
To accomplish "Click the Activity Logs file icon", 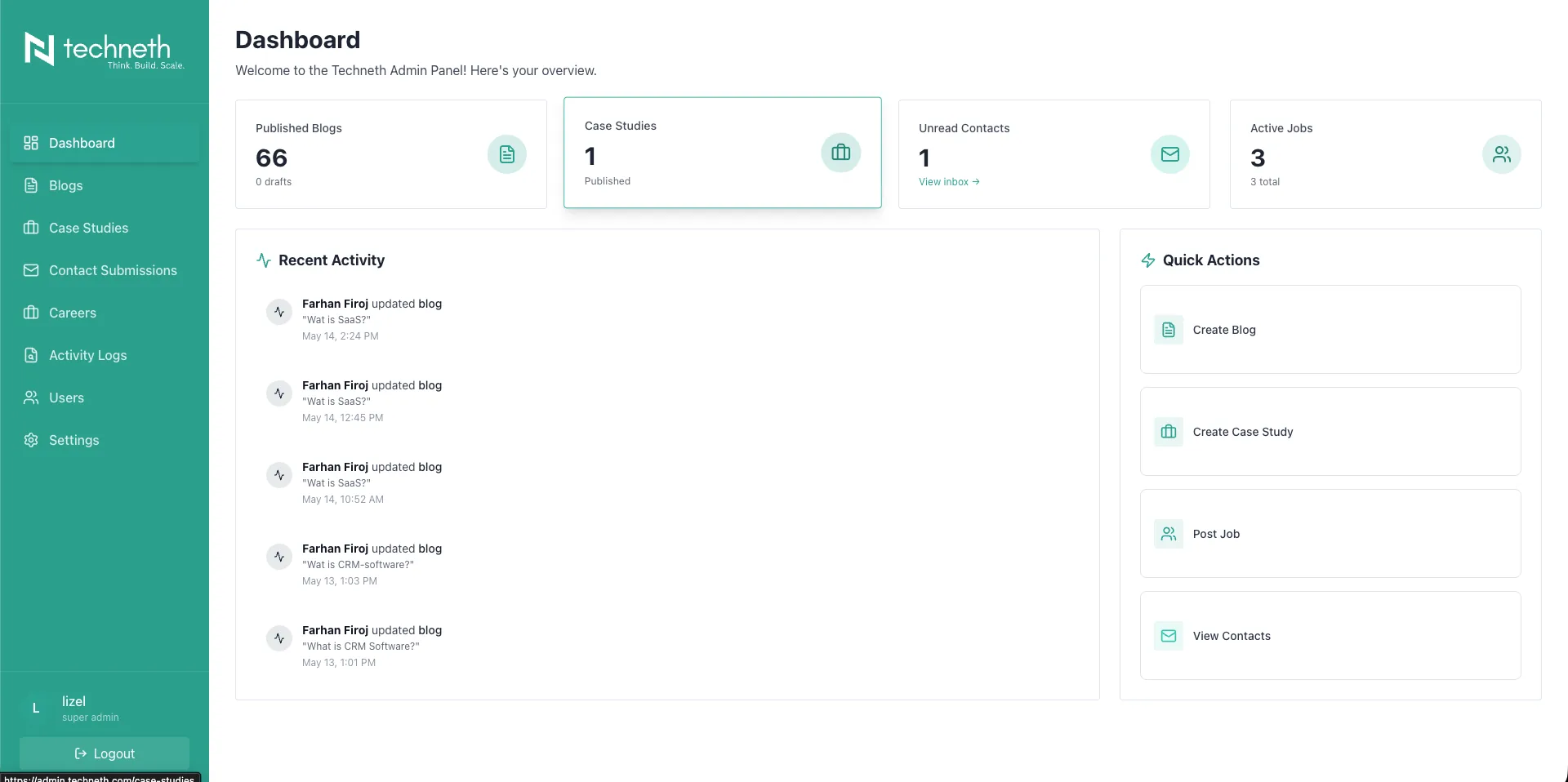I will [31, 355].
